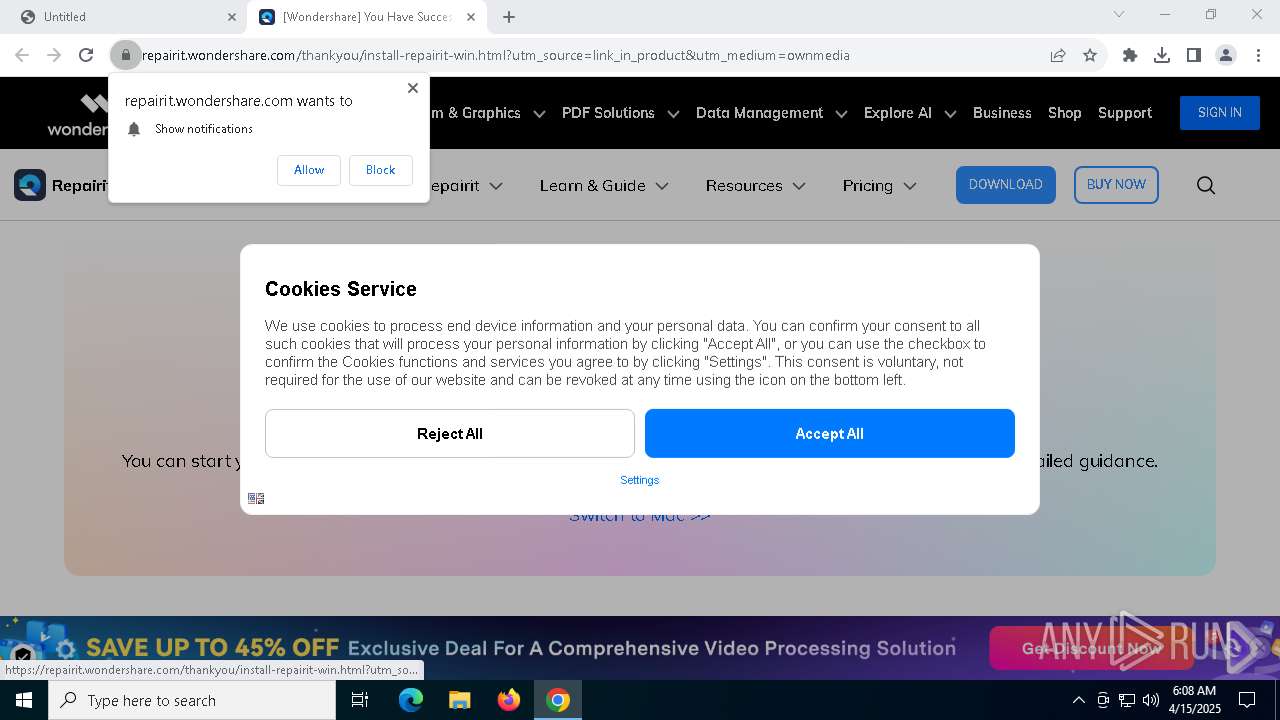Click the share page icon in address bar
The width and height of the screenshot is (1280, 720).
1058,55
